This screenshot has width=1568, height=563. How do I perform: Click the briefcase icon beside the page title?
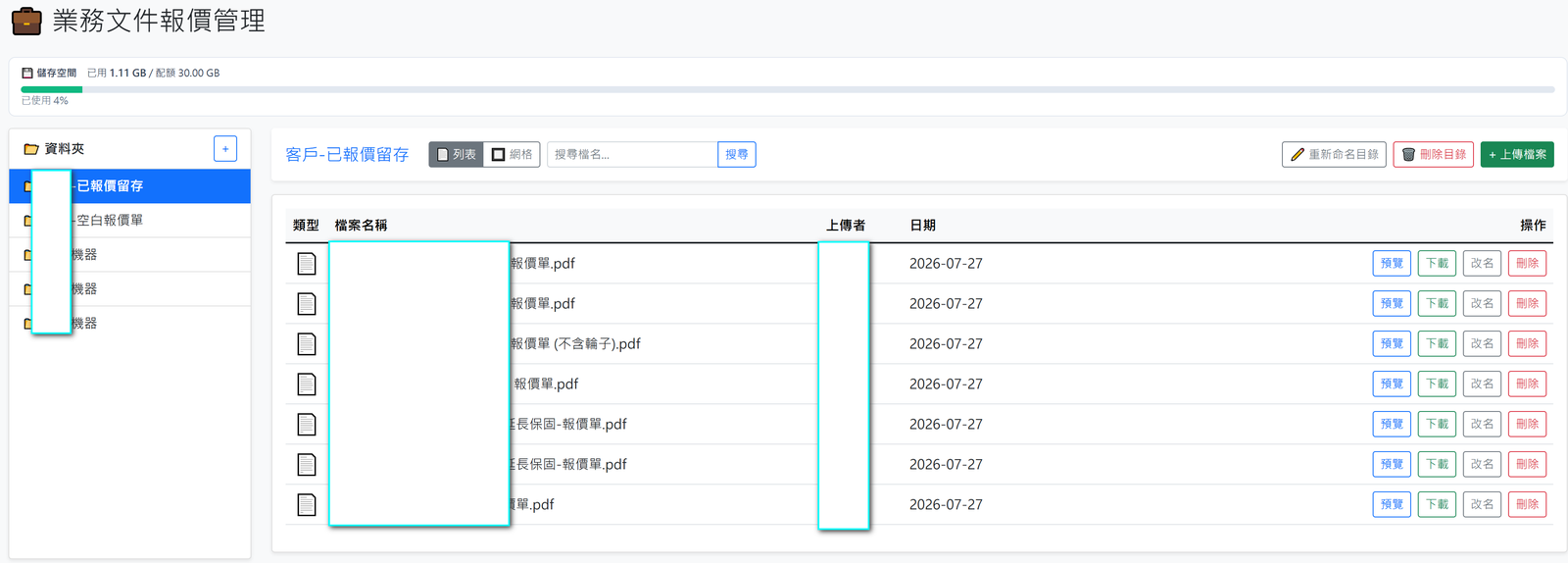[26, 21]
